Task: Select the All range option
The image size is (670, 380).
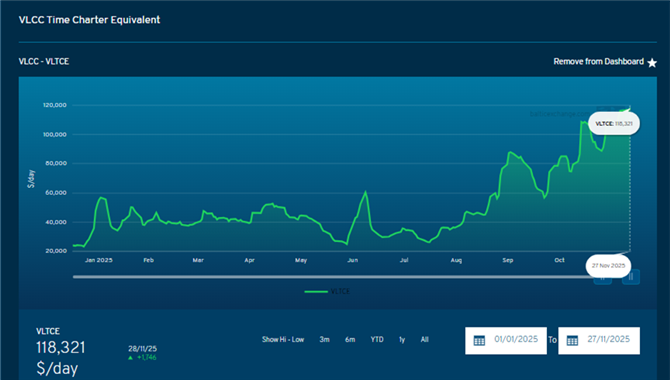Action: click(424, 339)
